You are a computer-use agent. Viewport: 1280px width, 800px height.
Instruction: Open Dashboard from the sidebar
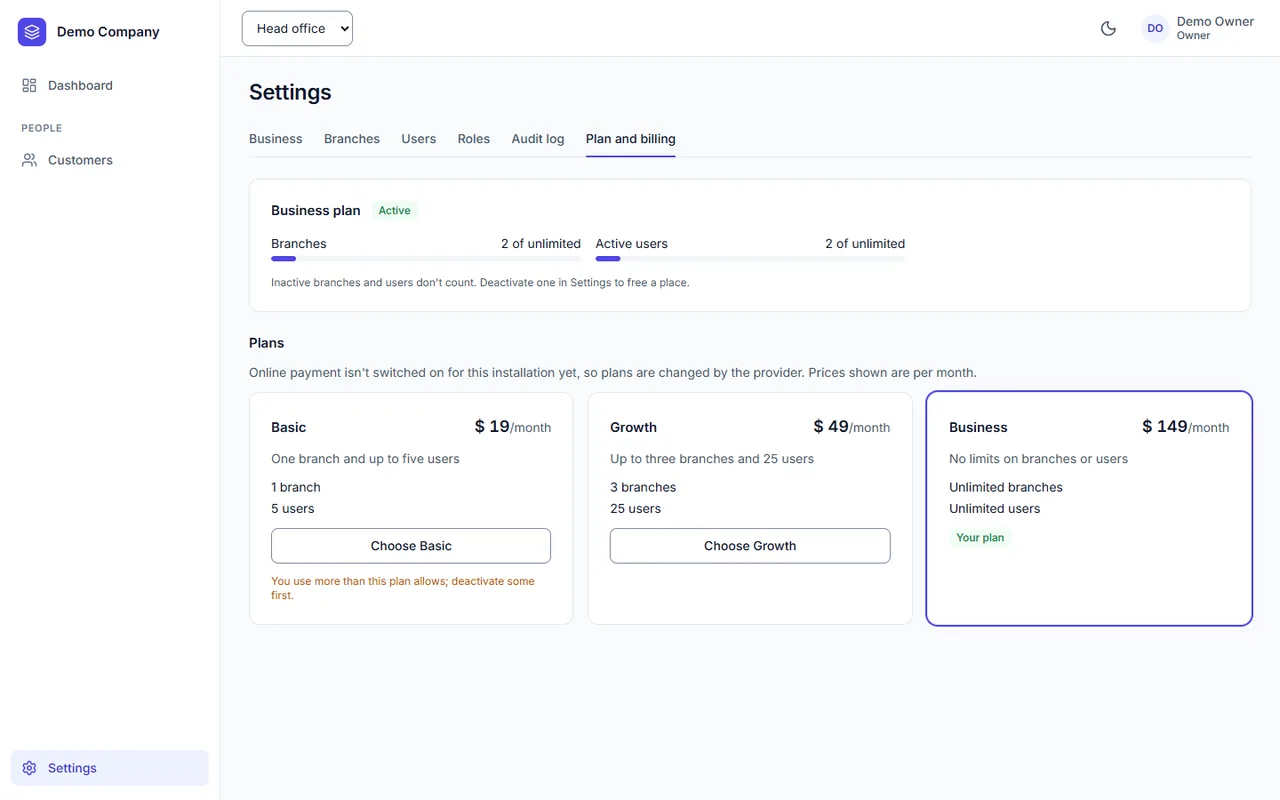pos(110,86)
